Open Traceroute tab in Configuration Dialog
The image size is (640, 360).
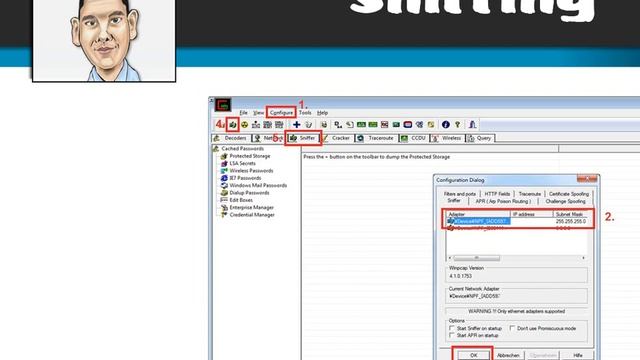click(x=530, y=194)
